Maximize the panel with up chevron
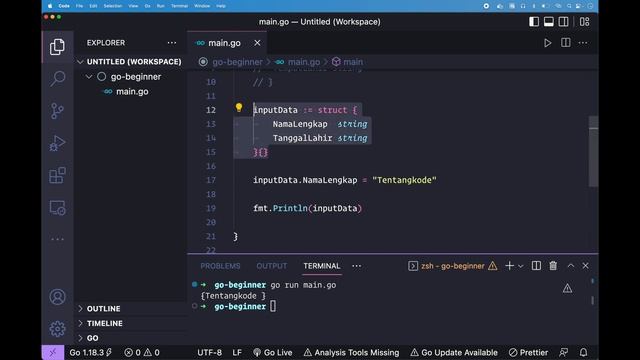The height and width of the screenshot is (360, 640). pos(571,266)
